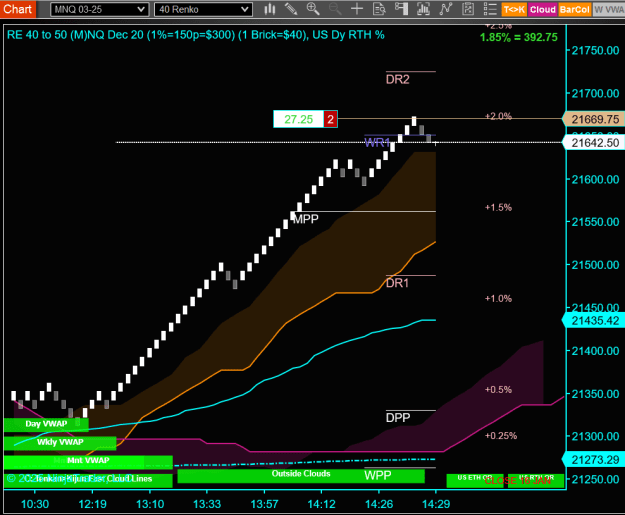Click the 21300.00 price axis label

[595, 436]
